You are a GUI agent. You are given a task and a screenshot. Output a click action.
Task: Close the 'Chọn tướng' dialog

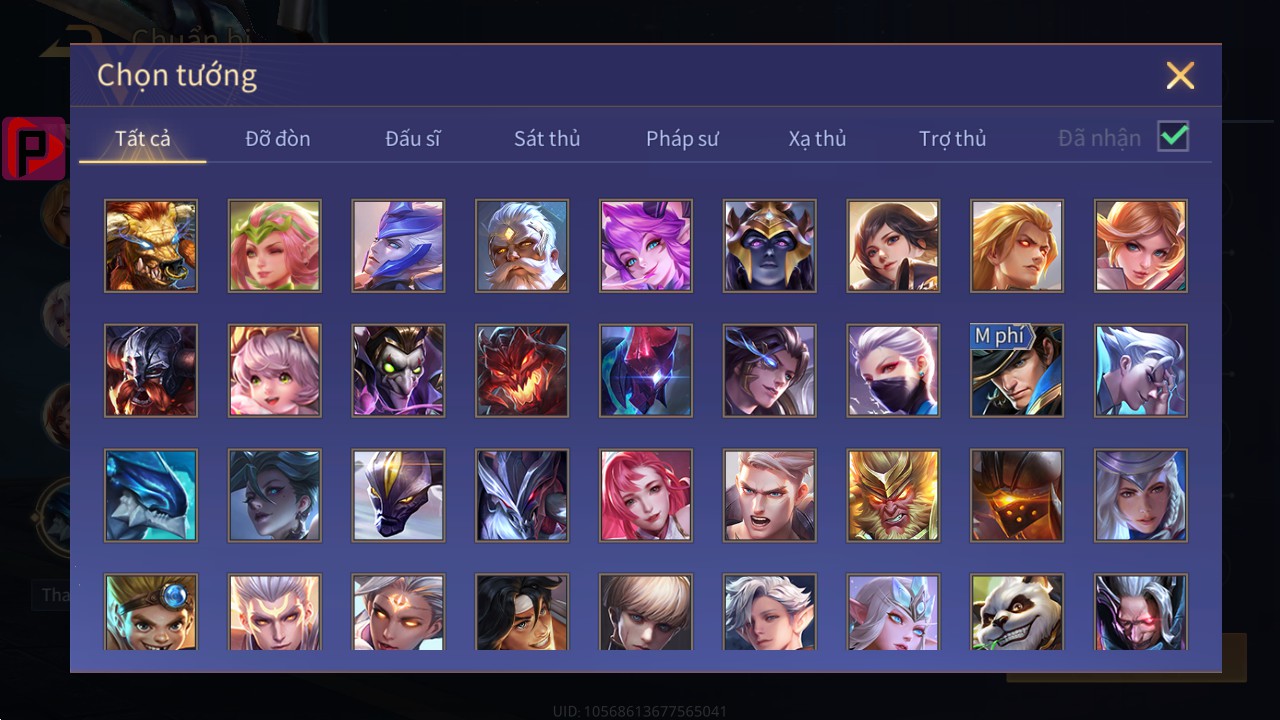pos(1180,75)
